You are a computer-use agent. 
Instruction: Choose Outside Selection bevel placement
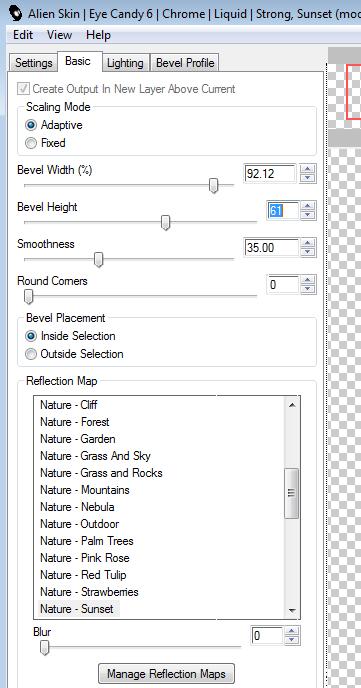point(31,354)
